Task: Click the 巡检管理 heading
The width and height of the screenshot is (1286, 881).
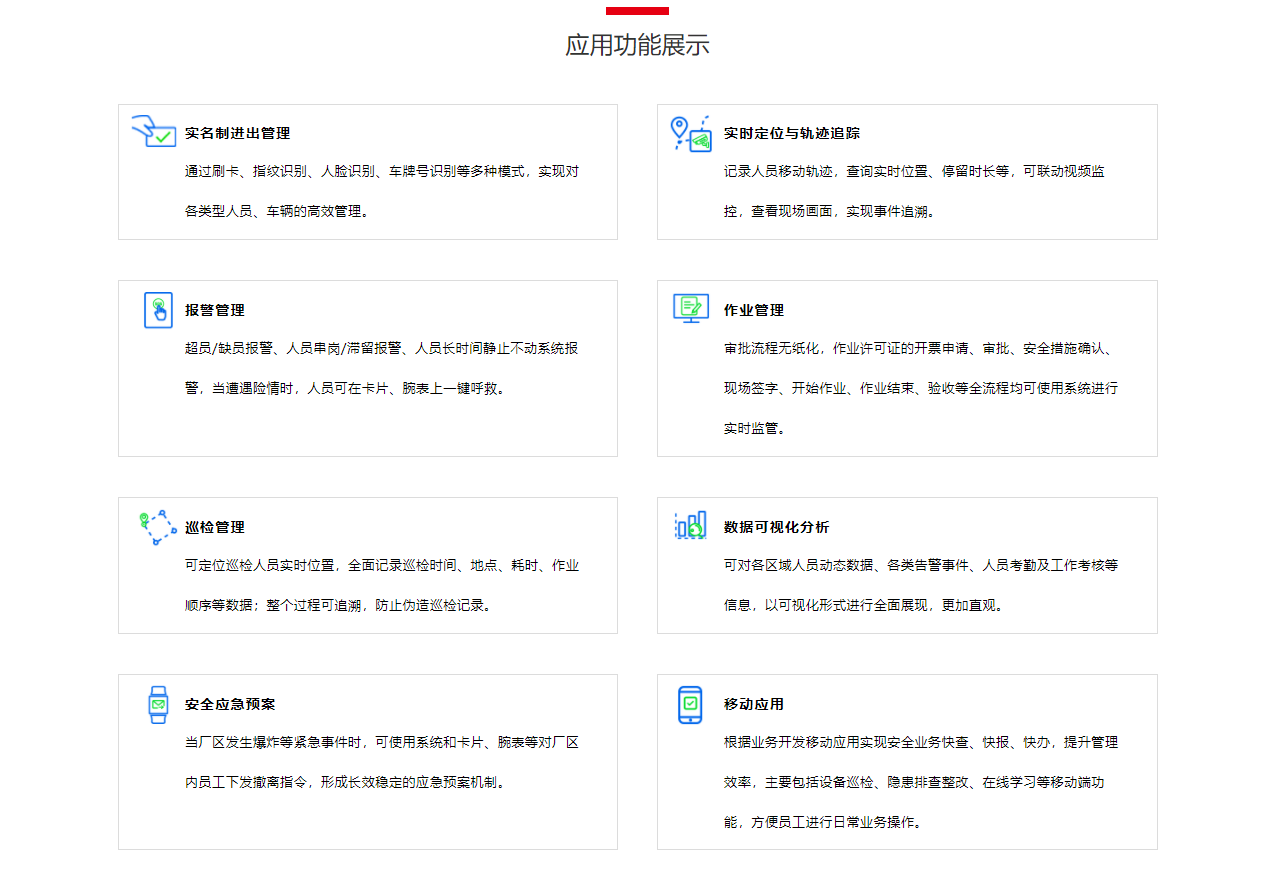Action: [x=214, y=527]
